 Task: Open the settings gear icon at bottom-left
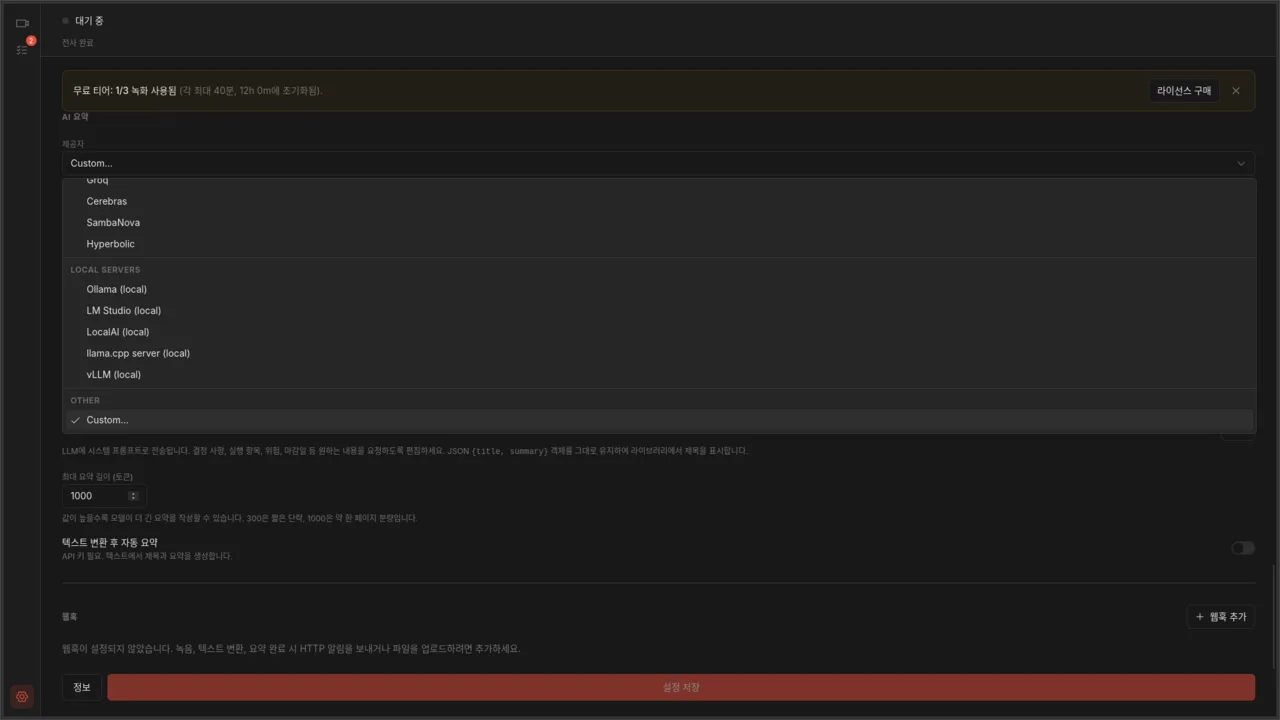pyautogui.click(x=22, y=697)
